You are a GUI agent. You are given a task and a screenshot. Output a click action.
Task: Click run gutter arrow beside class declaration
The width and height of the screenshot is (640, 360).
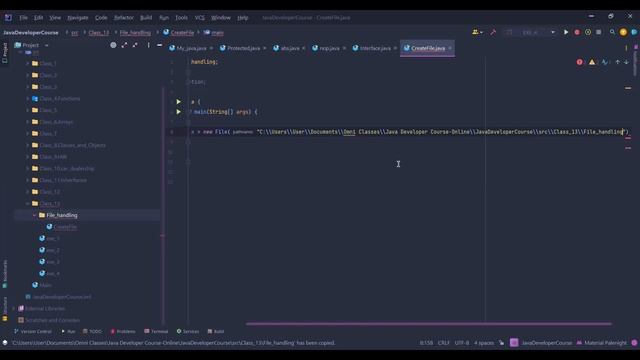click(x=178, y=102)
